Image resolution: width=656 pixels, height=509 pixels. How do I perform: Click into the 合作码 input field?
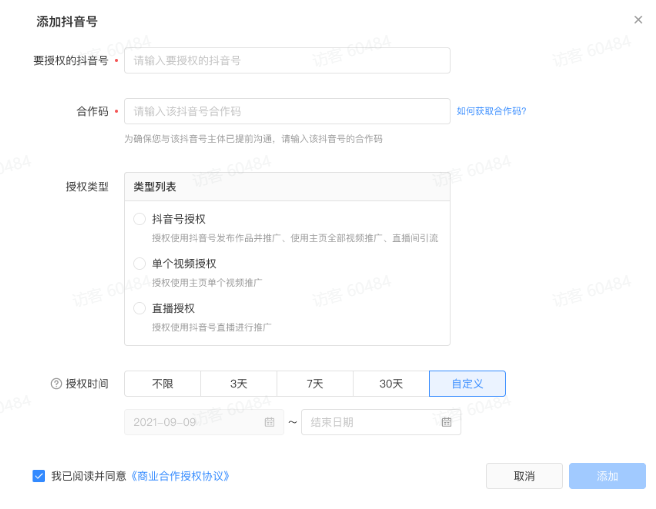(287, 111)
